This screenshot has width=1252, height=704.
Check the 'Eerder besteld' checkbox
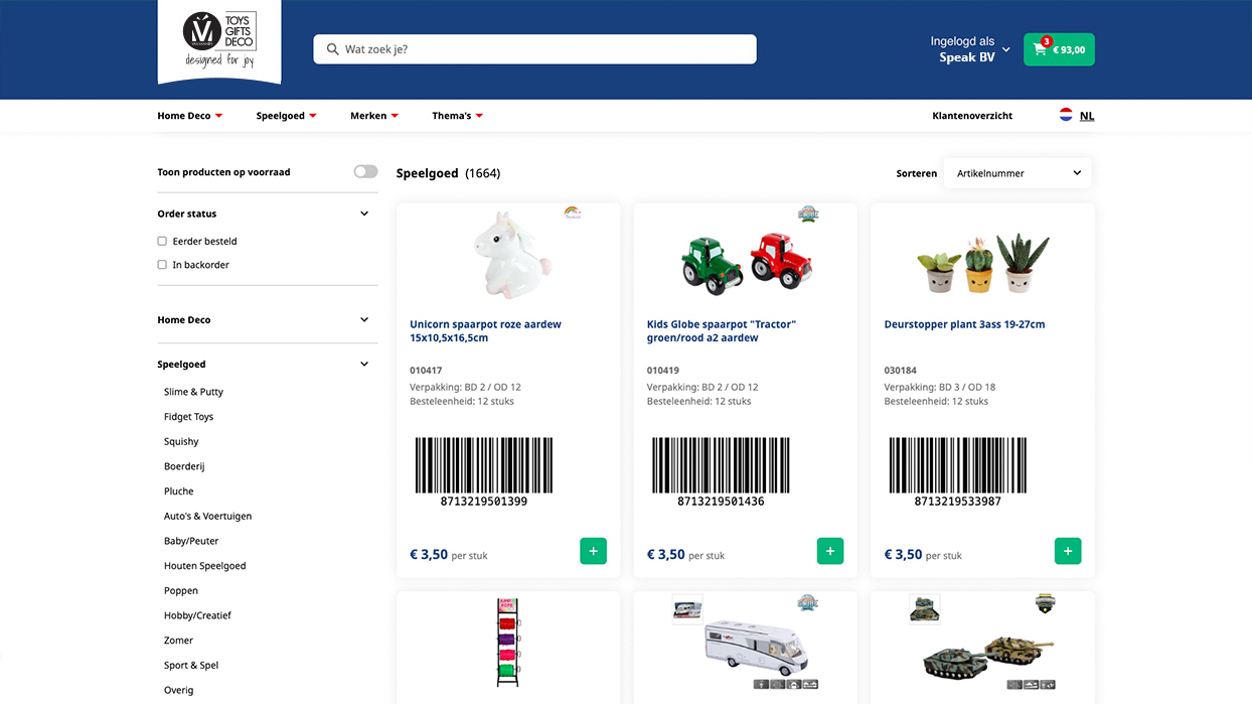(162, 241)
